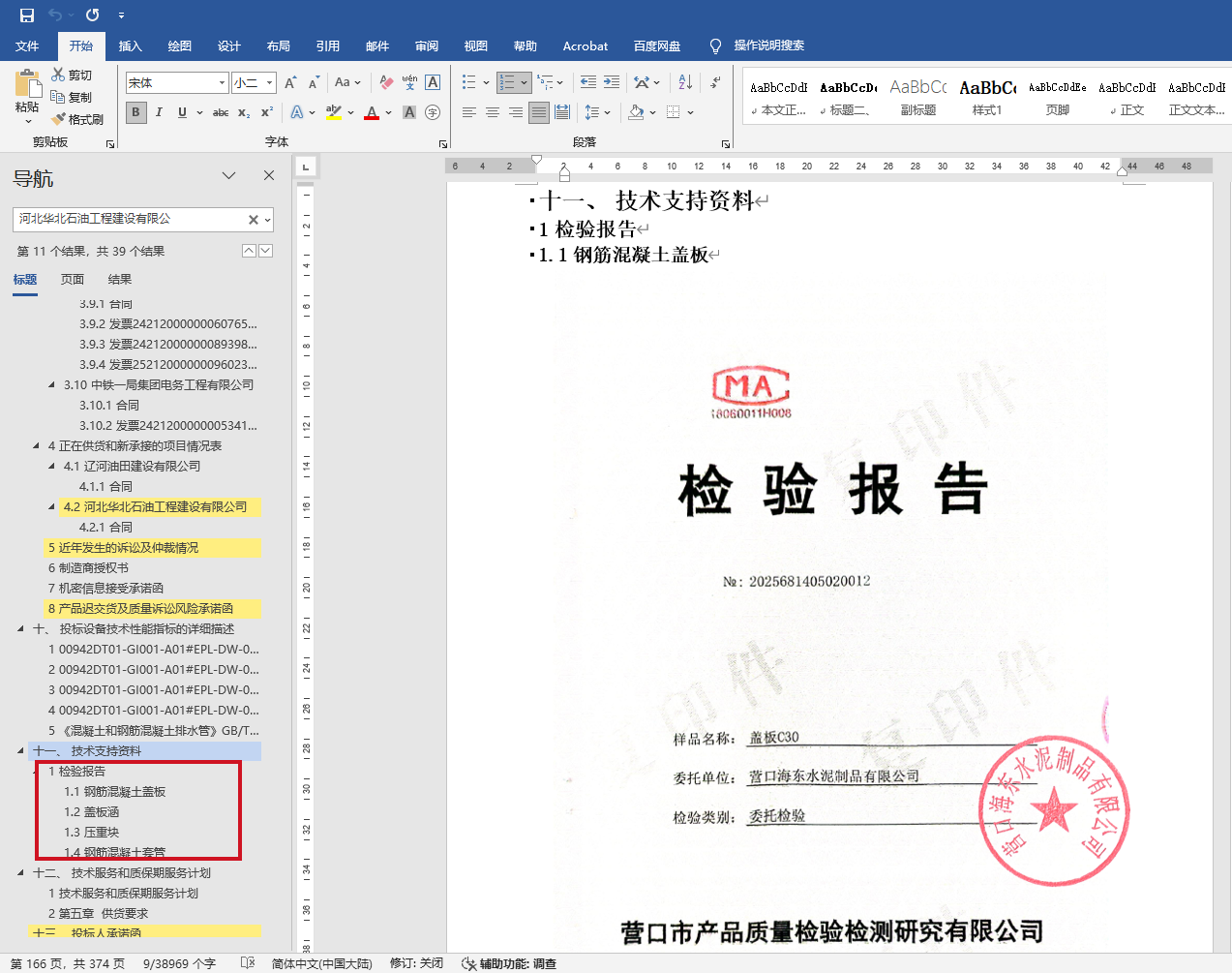Screen dimensions: 1232x973
Task: Clear navigation search box with X
Action: click(254, 220)
